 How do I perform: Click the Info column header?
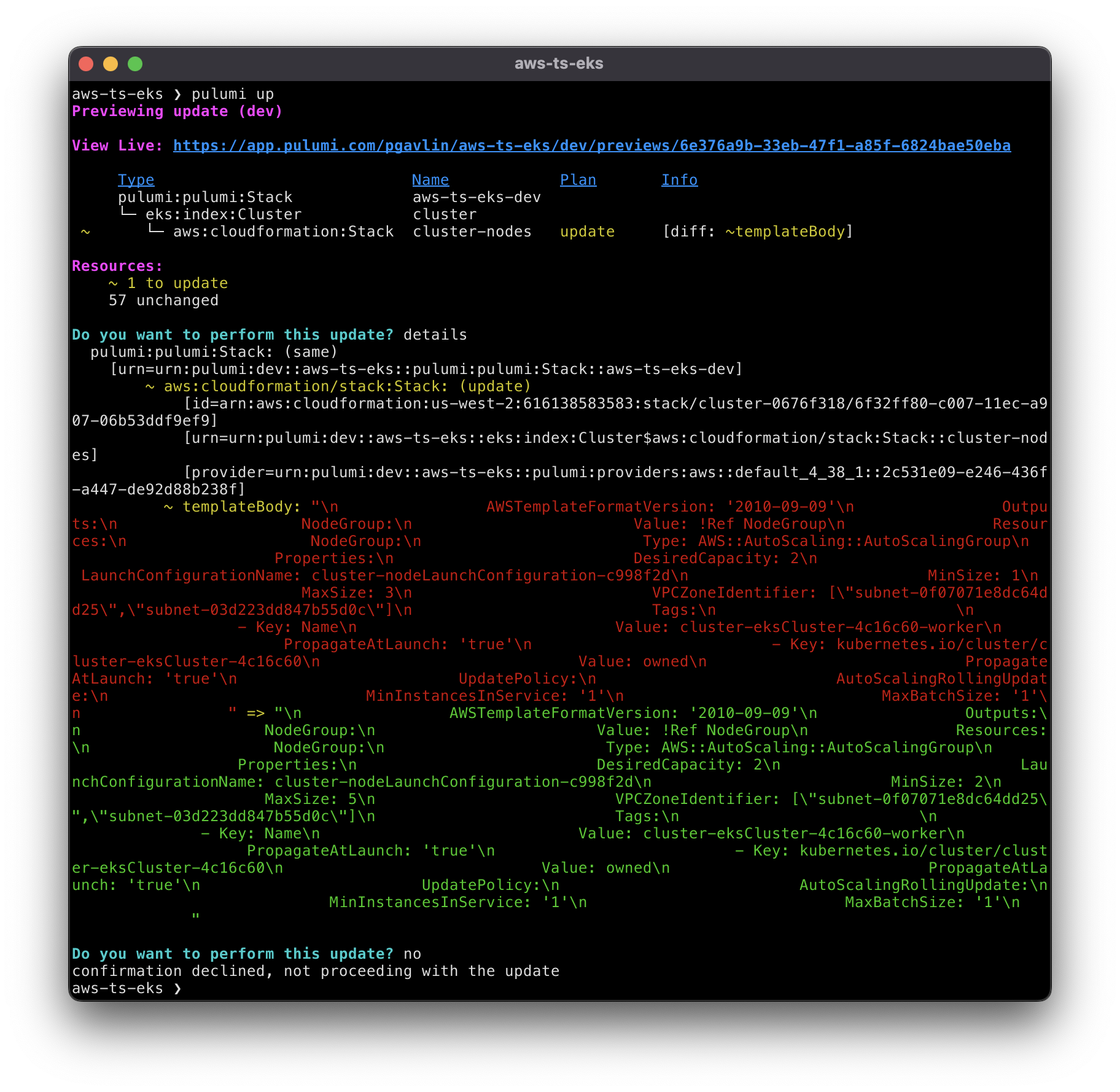[679, 180]
